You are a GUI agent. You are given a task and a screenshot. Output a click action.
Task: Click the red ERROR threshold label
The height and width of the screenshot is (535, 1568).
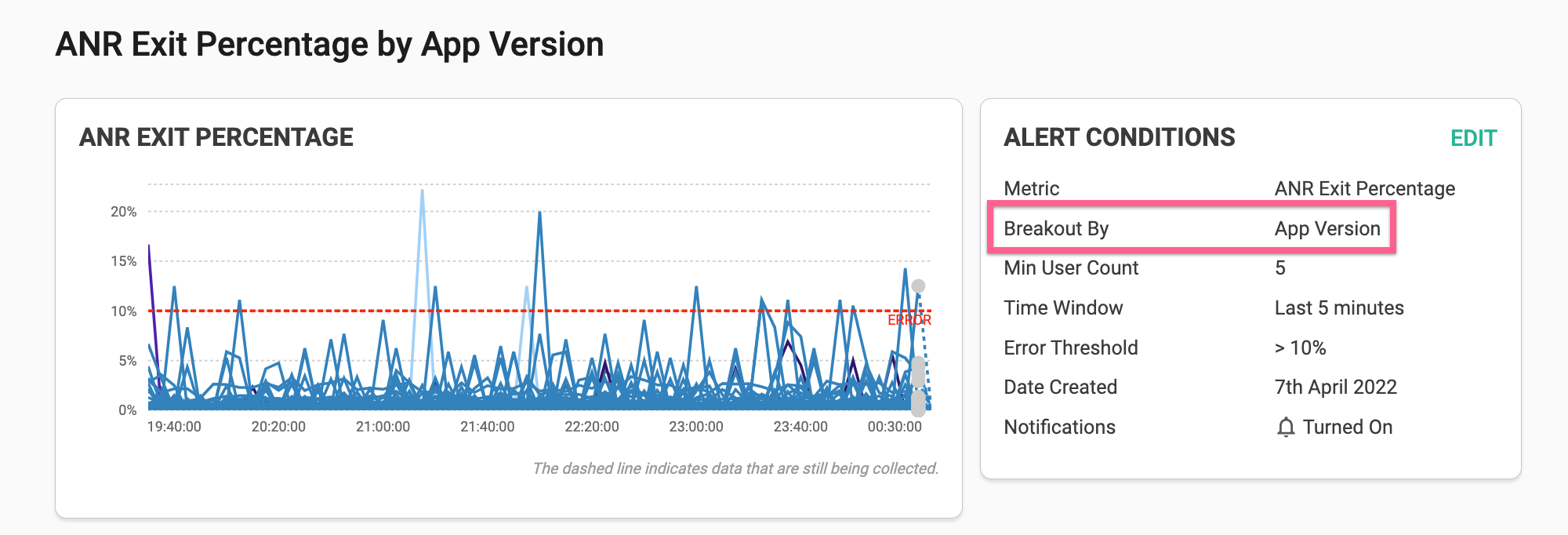pos(909,320)
